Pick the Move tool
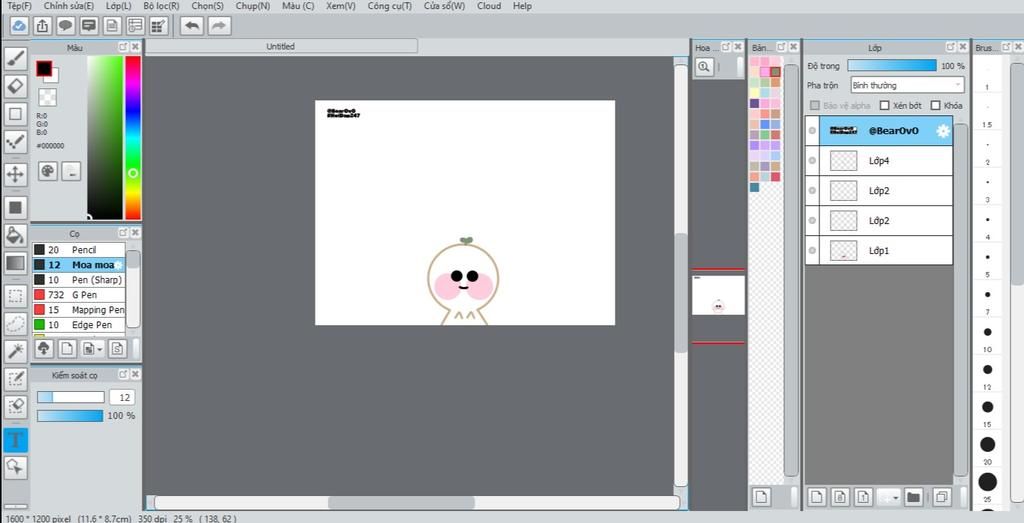Image resolution: width=1024 pixels, height=523 pixels. pyautogui.click(x=16, y=174)
